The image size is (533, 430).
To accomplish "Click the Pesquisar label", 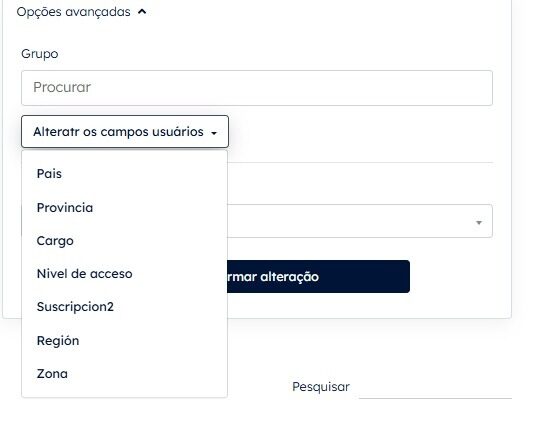I will point(321,387).
